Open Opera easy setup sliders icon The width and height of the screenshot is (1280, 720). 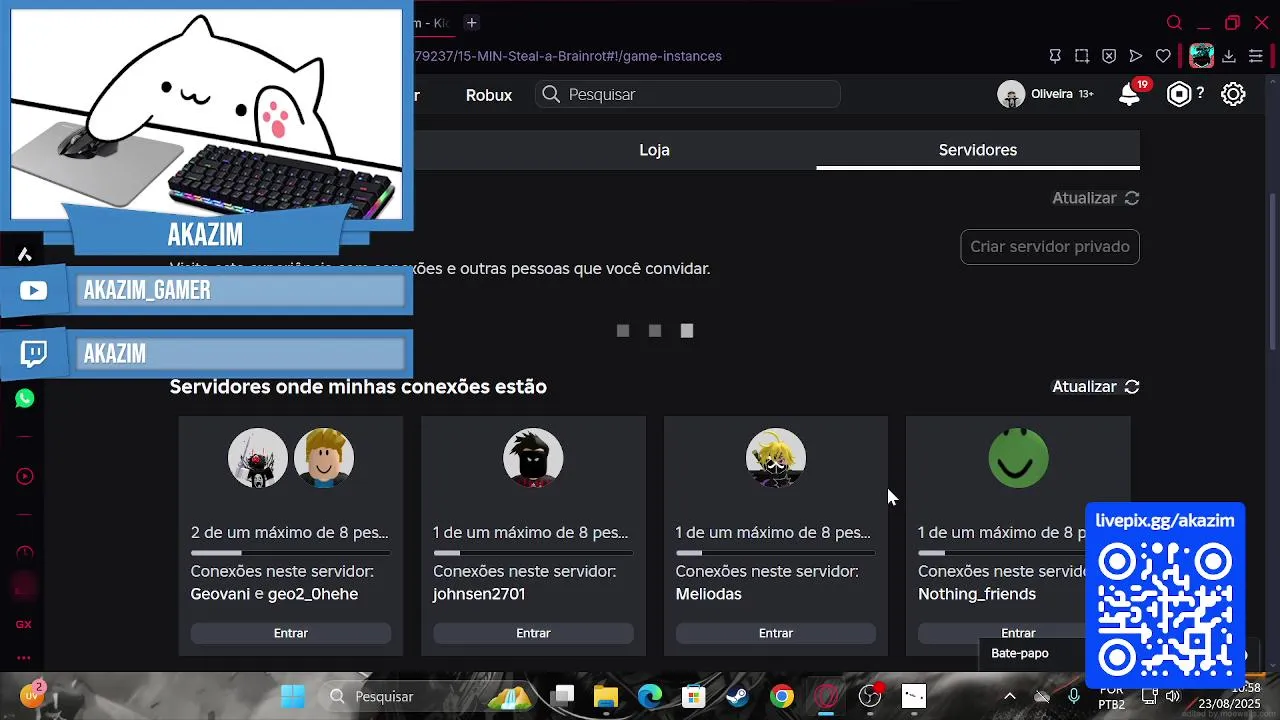click(x=1256, y=56)
